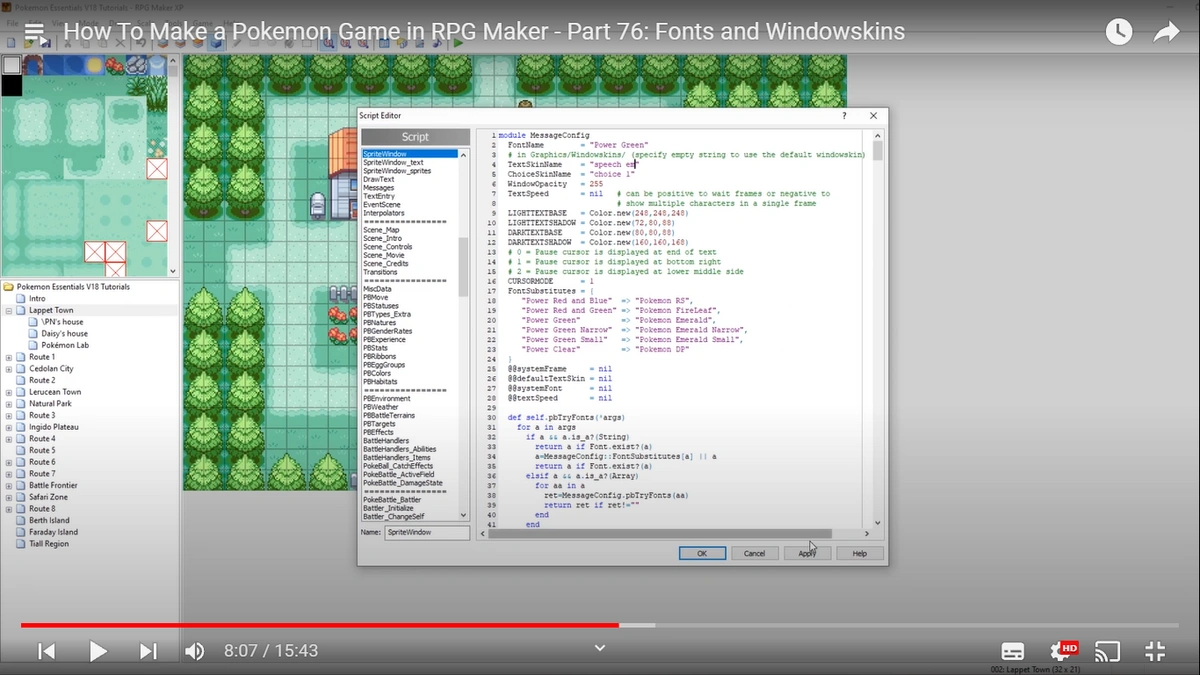The width and height of the screenshot is (1200, 675).
Task: Click the Apply button in the Script Editor
Action: pos(807,553)
